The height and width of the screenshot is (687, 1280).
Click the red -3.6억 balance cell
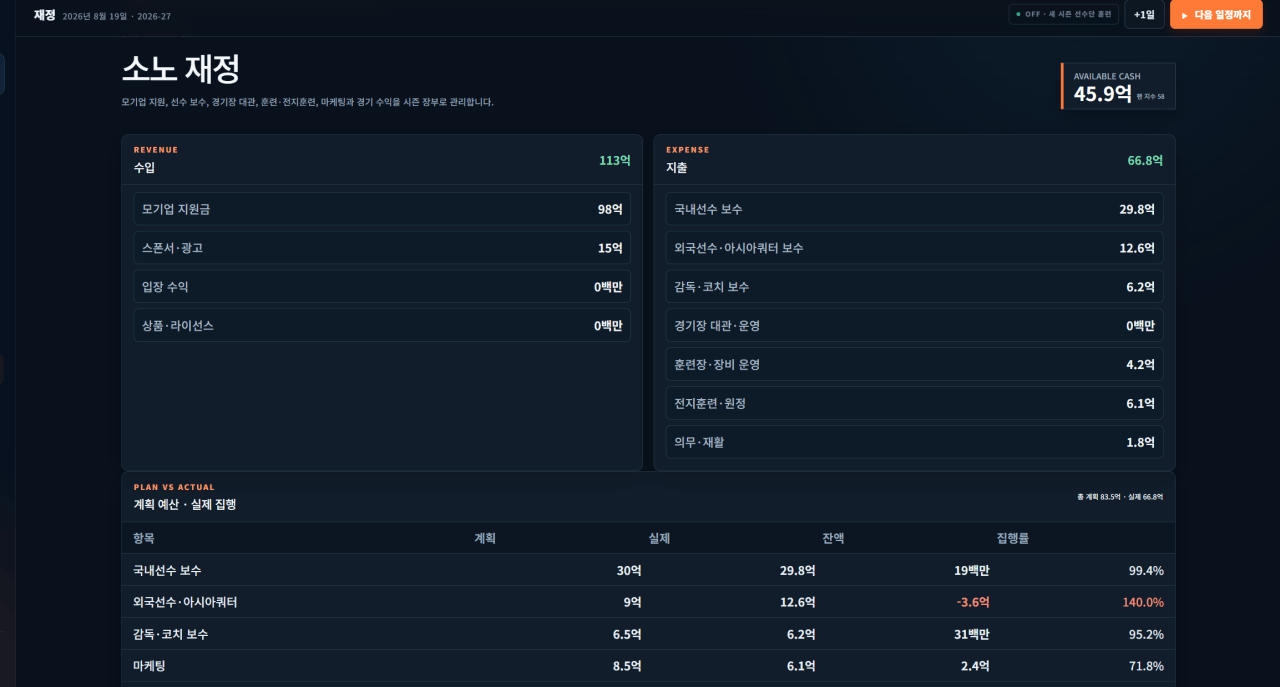[x=973, y=602]
